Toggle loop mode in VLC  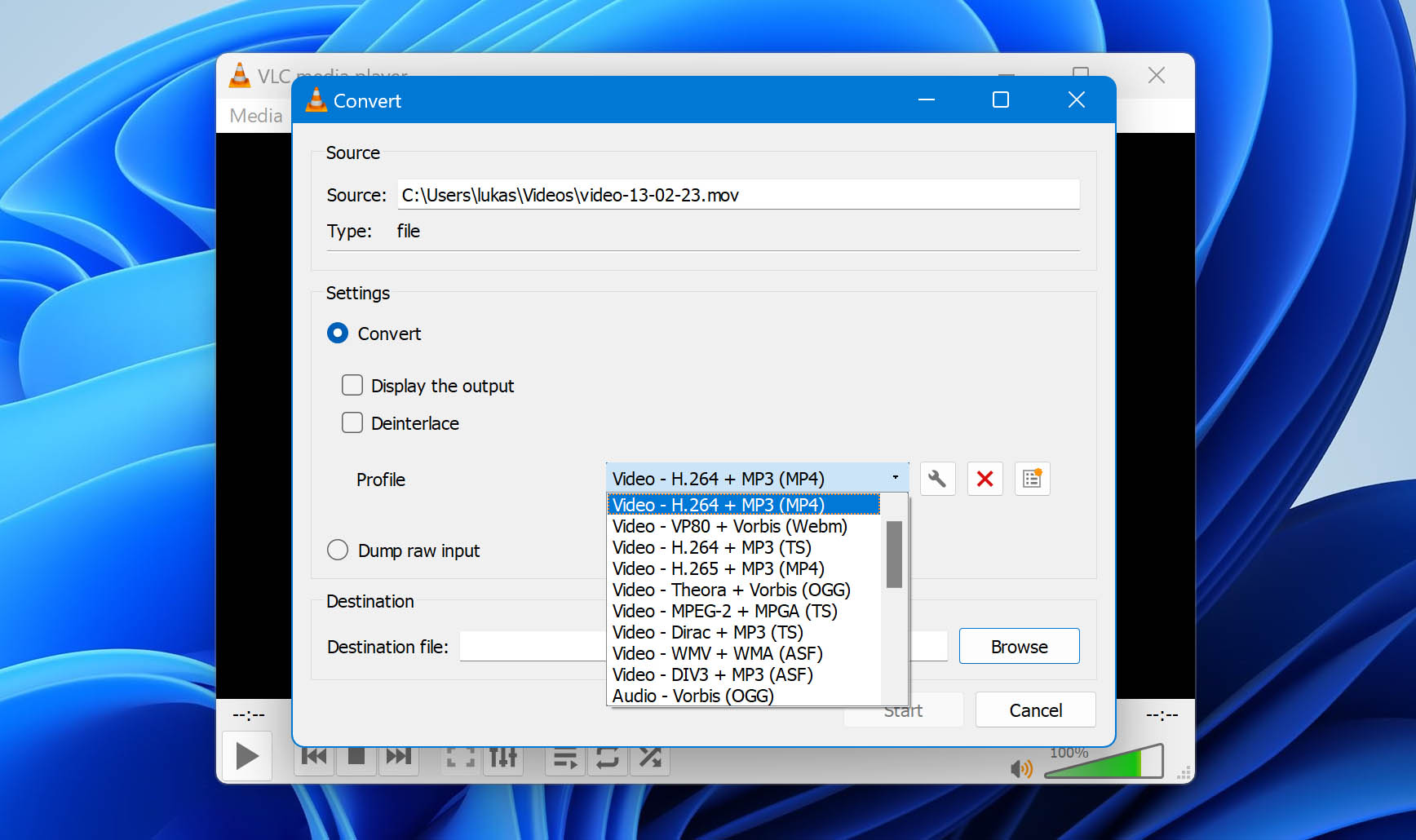(608, 758)
